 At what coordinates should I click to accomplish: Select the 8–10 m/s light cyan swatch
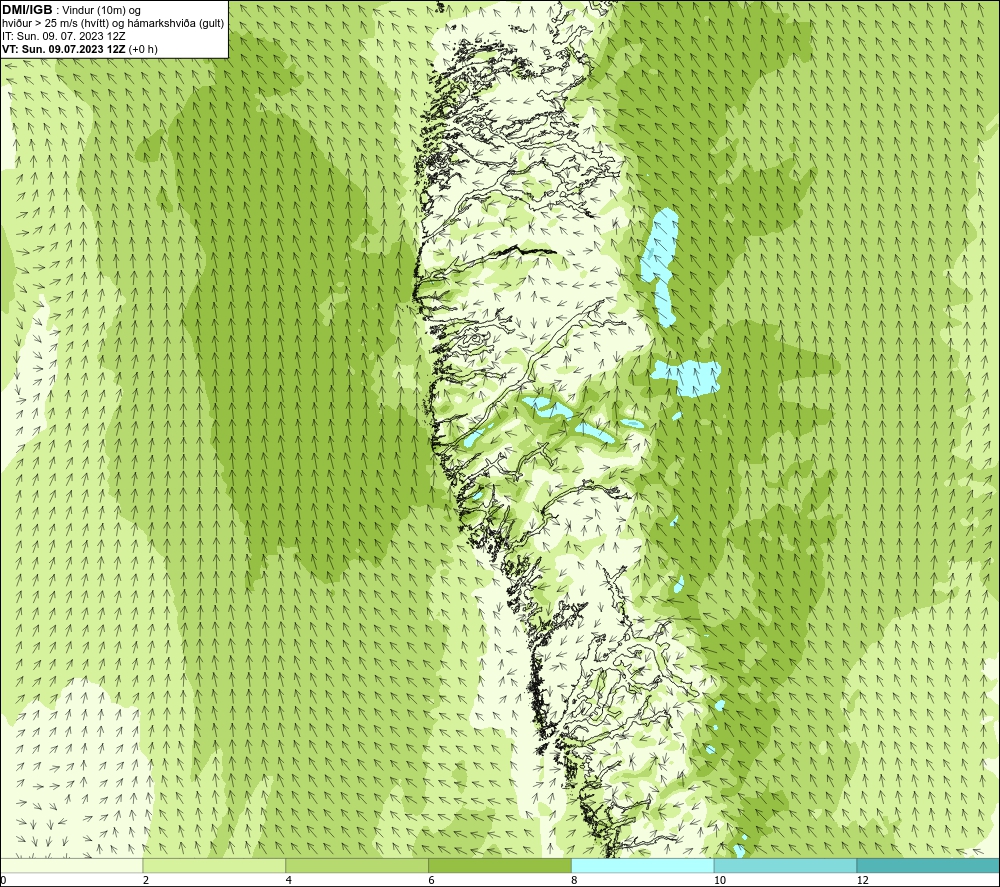[643, 865]
